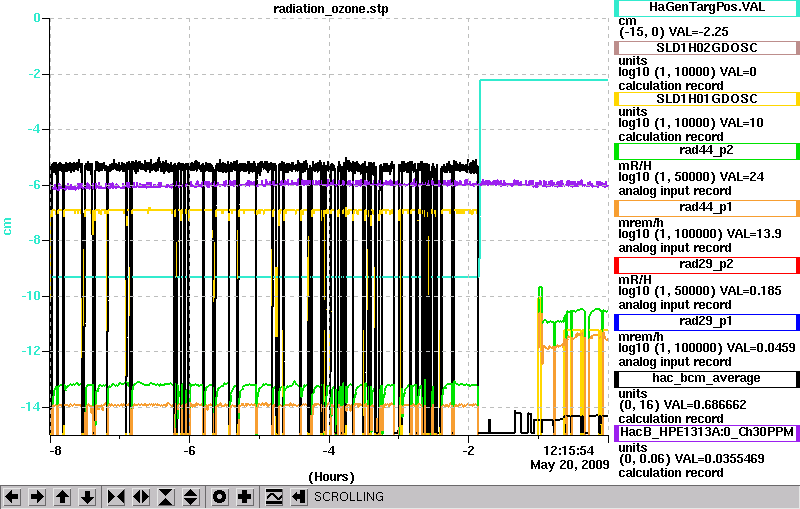Screen dimensions: 800x509
Task: Select the SLD1H02GDOSC curve legend
Action: click(707, 48)
